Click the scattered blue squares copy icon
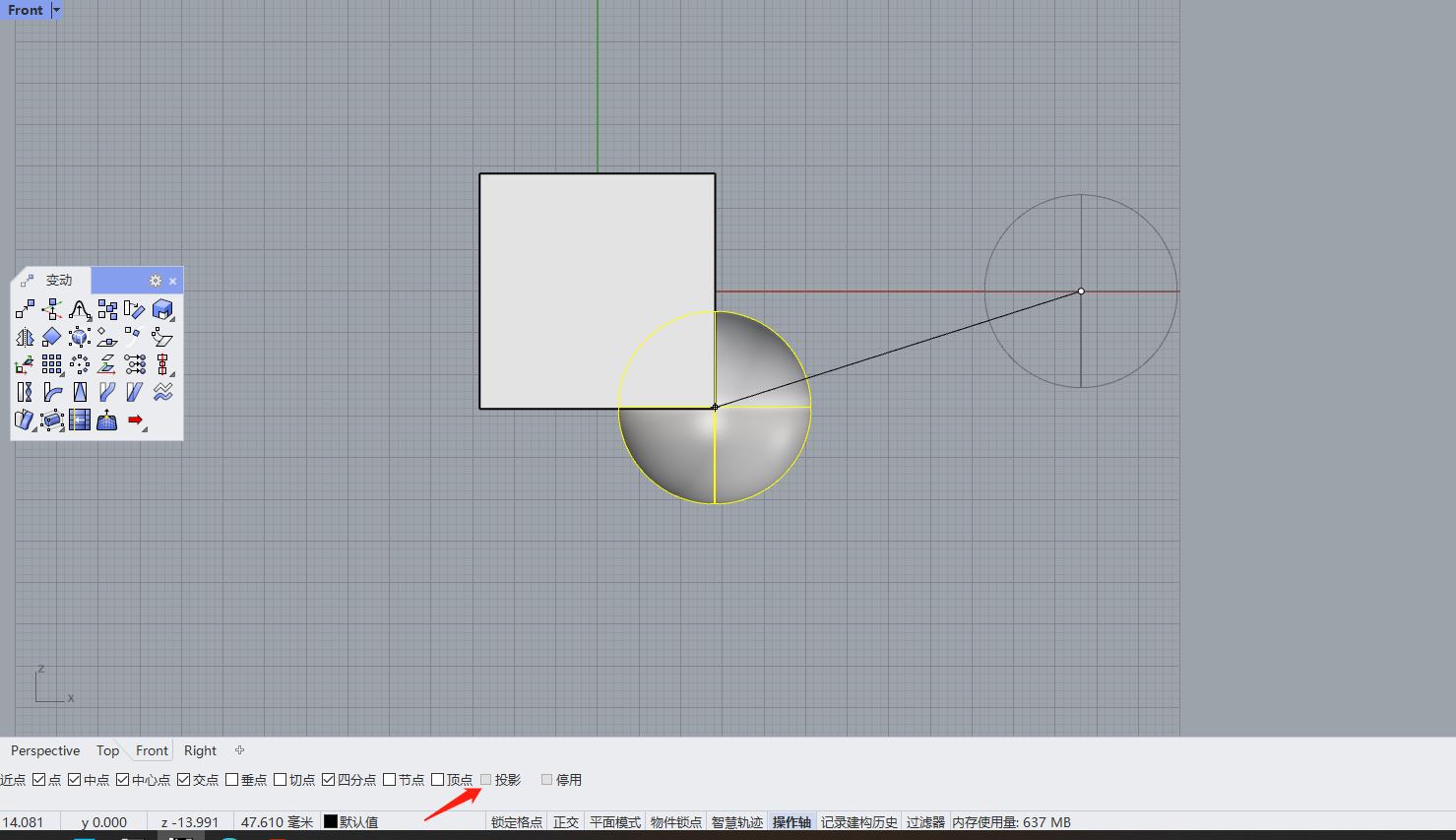Image resolution: width=1456 pixels, height=840 pixels. pyautogui.click(x=107, y=310)
